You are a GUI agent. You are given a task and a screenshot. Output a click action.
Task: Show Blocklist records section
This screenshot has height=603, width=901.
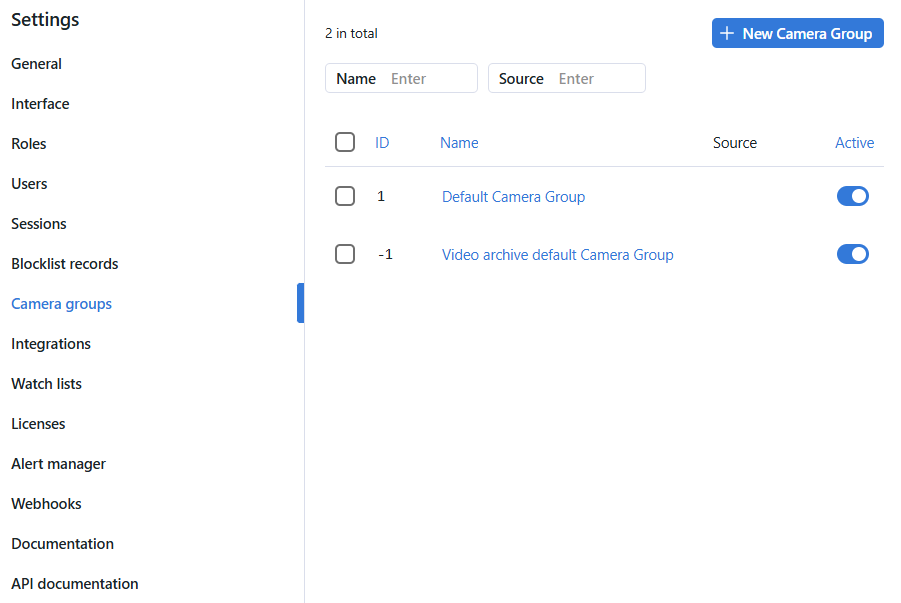coord(64,264)
